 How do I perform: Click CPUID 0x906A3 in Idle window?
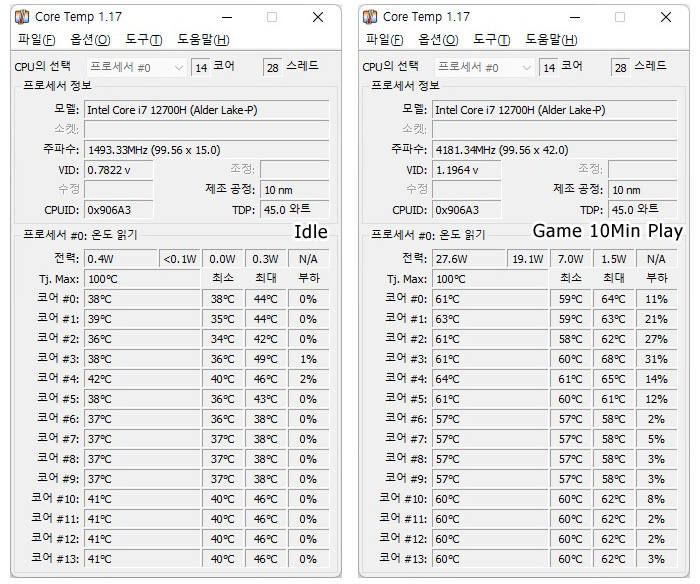click(x=119, y=210)
